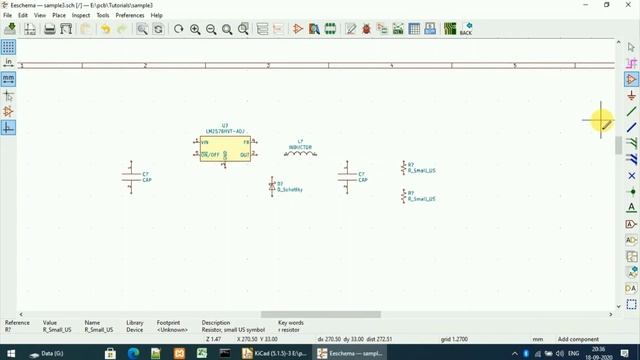Open the File menu

[x=7, y=15]
